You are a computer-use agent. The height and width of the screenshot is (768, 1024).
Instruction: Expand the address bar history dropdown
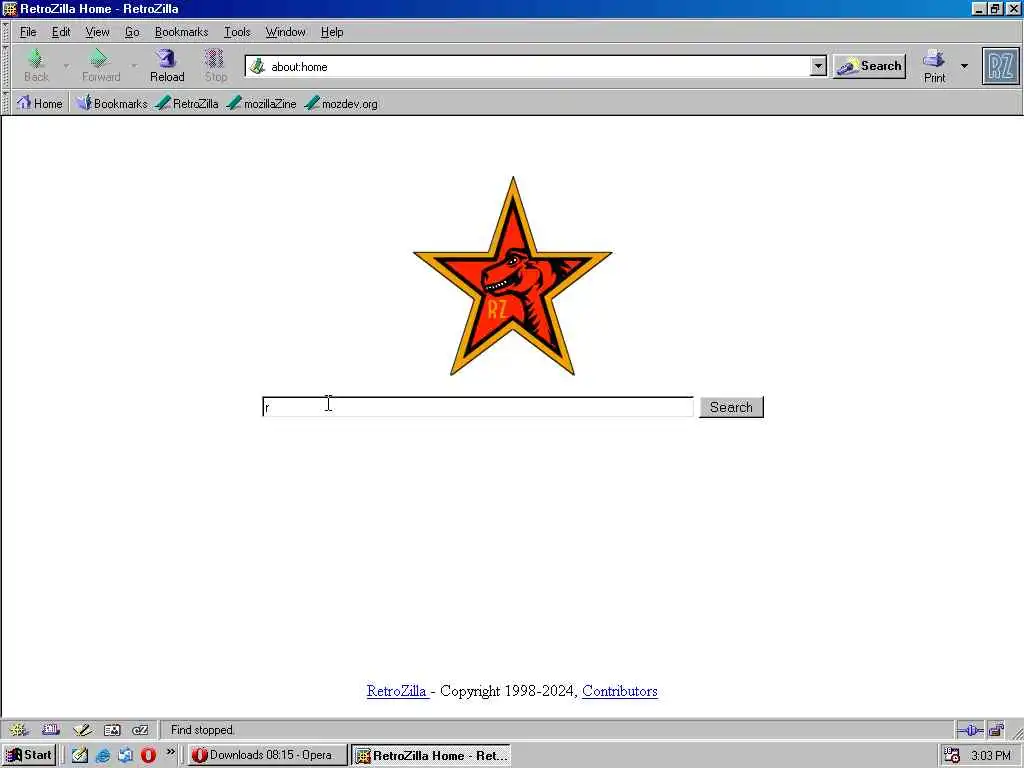click(818, 66)
